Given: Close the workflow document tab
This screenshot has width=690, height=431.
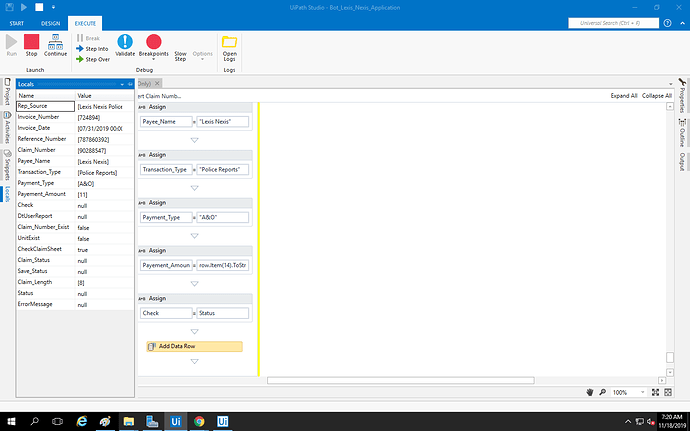Looking at the screenshot, I should (x=157, y=83).
